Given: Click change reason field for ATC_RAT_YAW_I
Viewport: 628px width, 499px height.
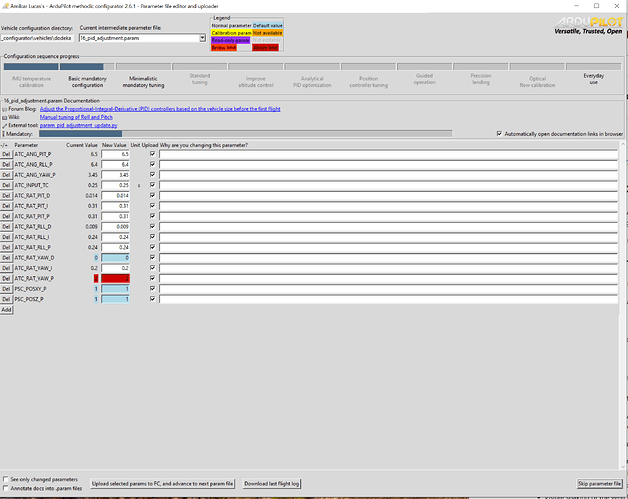Looking at the screenshot, I should [x=388, y=268].
